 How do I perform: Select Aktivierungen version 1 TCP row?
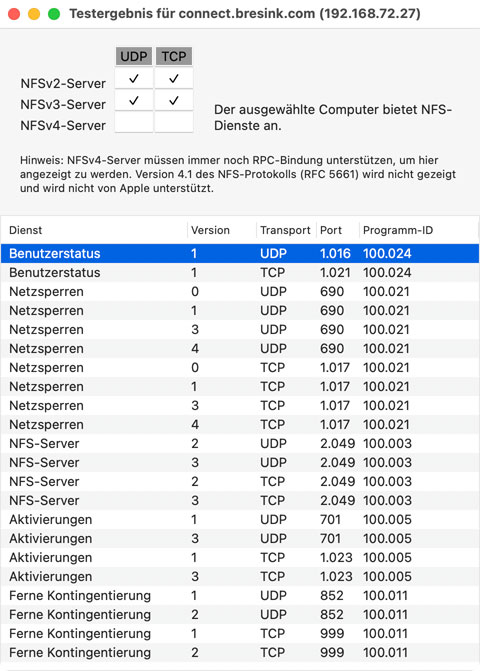click(240, 557)
